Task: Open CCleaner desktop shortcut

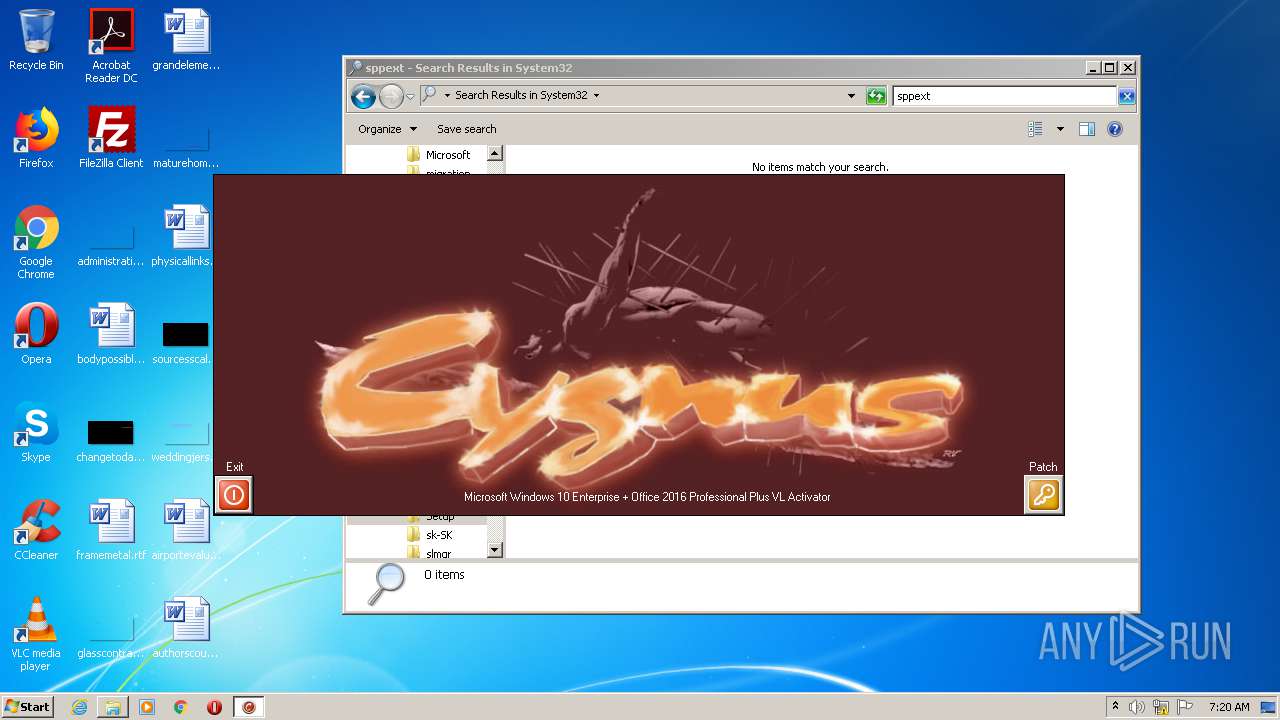Action: [x=36, y=530]
